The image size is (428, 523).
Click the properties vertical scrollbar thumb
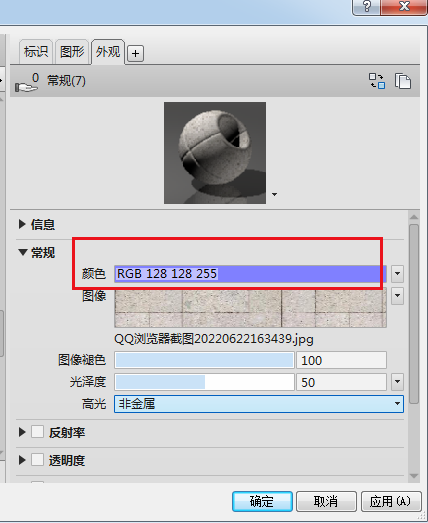pyautogui.click(x=414, y=314)
